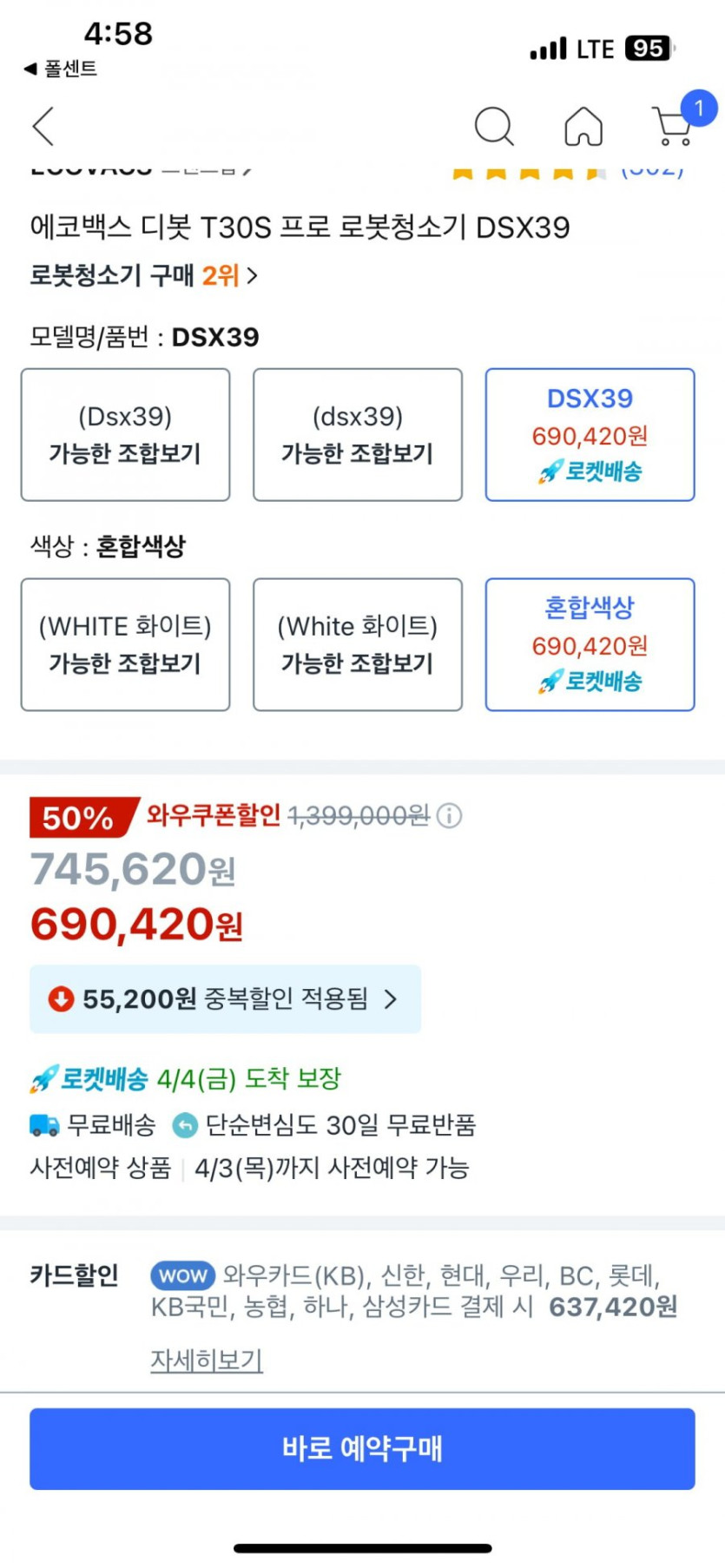Tap the free shipping truck icon

[x=44, y=1125]
